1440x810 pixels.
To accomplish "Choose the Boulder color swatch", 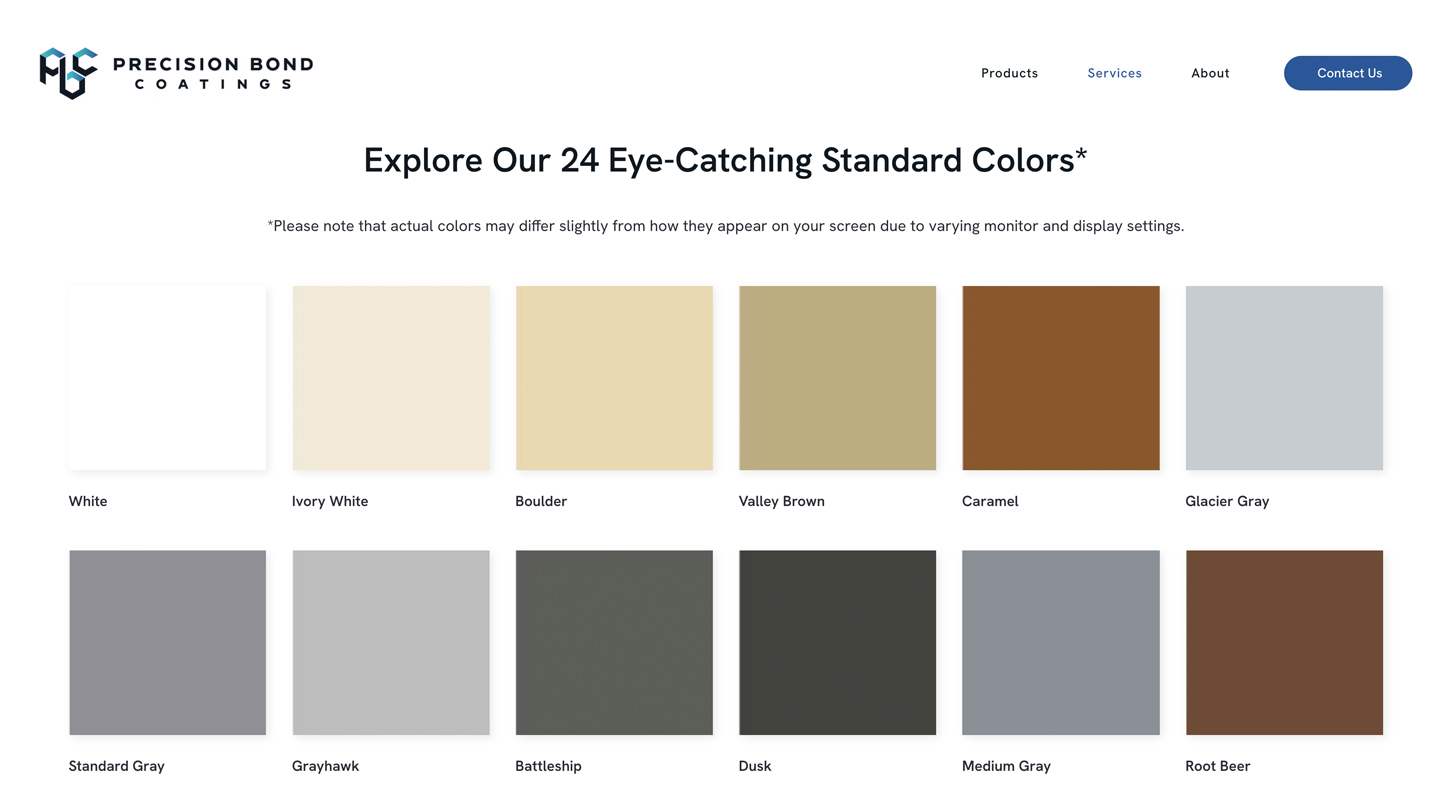I will point(614,378).
